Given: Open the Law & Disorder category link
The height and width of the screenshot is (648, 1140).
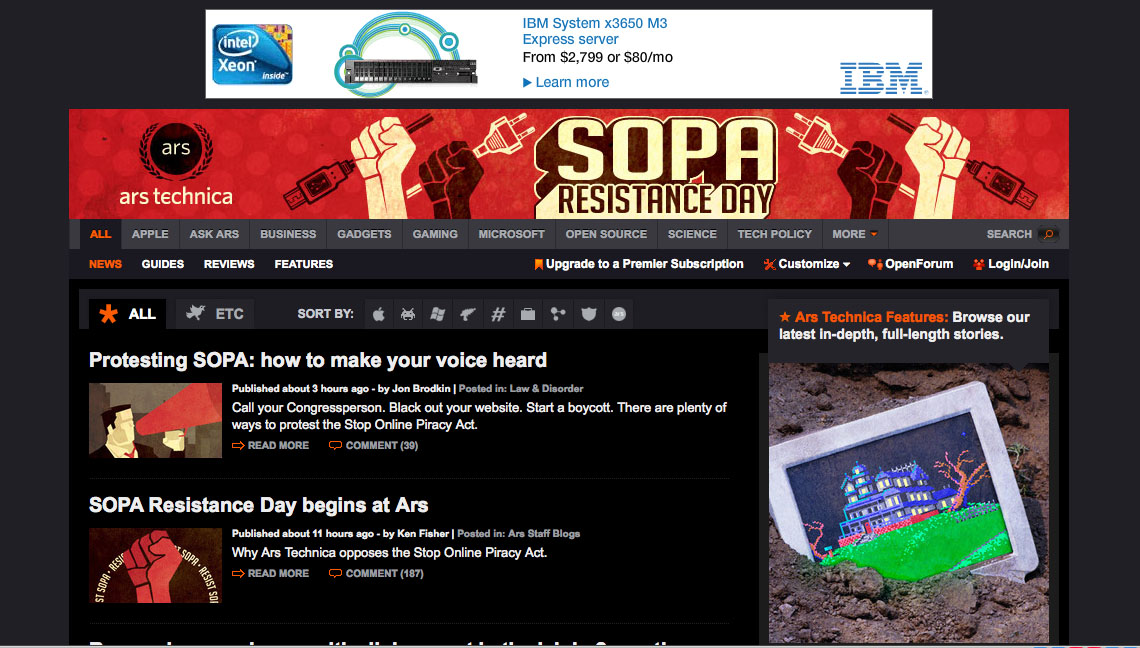Looking at the screenshot, I should [546, 388].
